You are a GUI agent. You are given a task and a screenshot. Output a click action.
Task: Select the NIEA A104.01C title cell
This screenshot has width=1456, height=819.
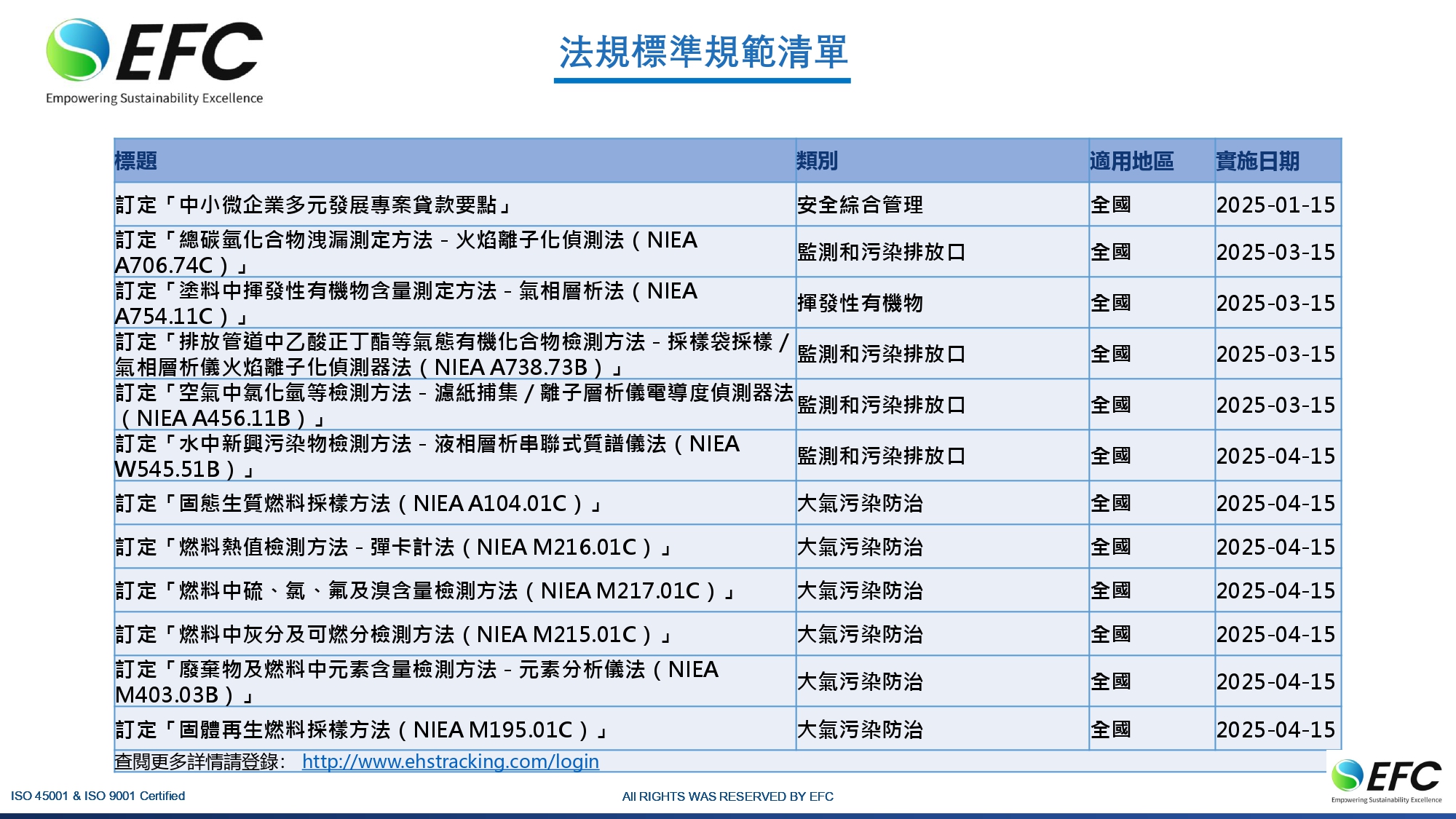pyautogui.click(x=455, y=503)
